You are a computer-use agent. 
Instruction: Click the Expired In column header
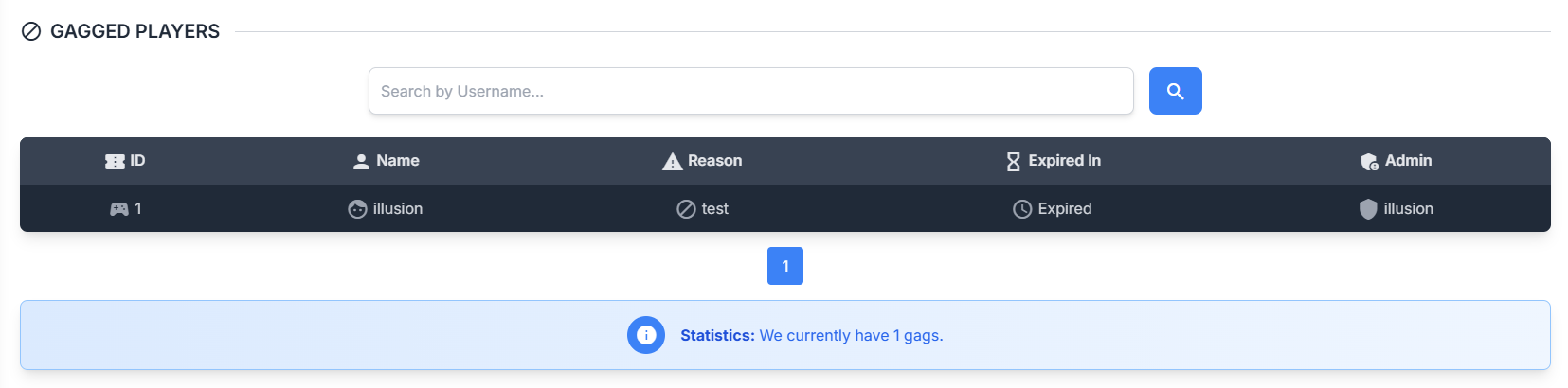(x=1064, y=161)
